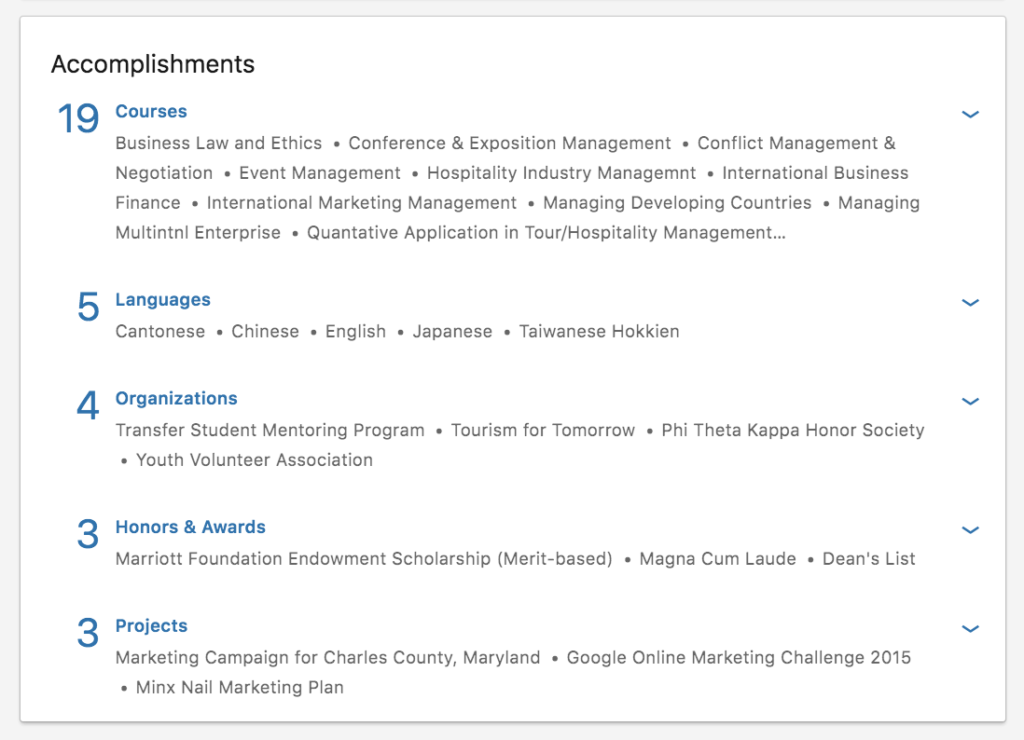Click the Business Law and Ethics course
Screen dimensions: 1024x740
218,143
